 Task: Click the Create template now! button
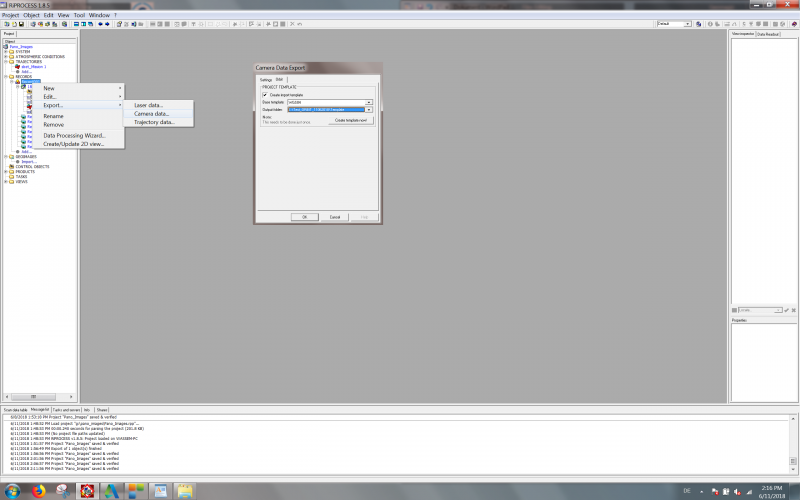[351, 120]
